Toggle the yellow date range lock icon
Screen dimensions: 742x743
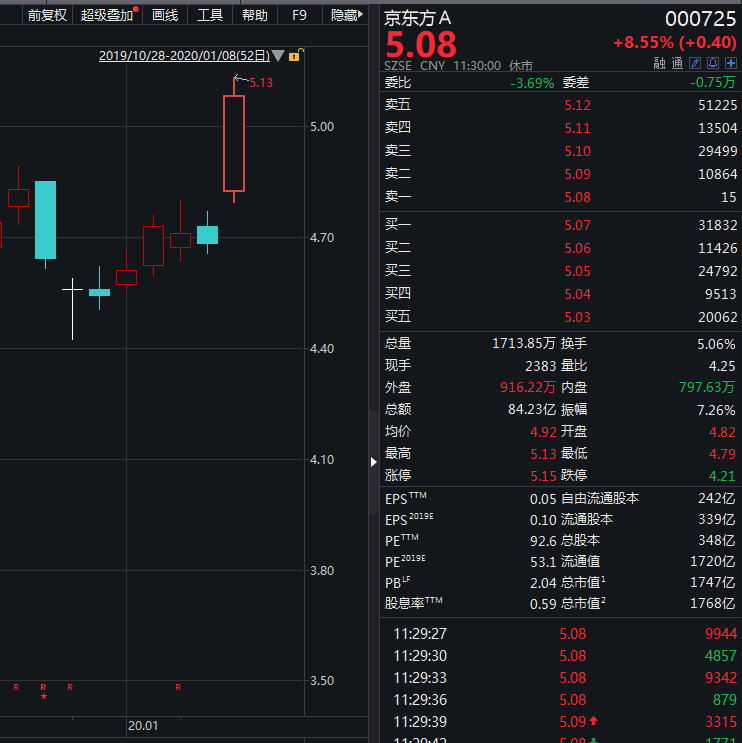coord(295,55)
